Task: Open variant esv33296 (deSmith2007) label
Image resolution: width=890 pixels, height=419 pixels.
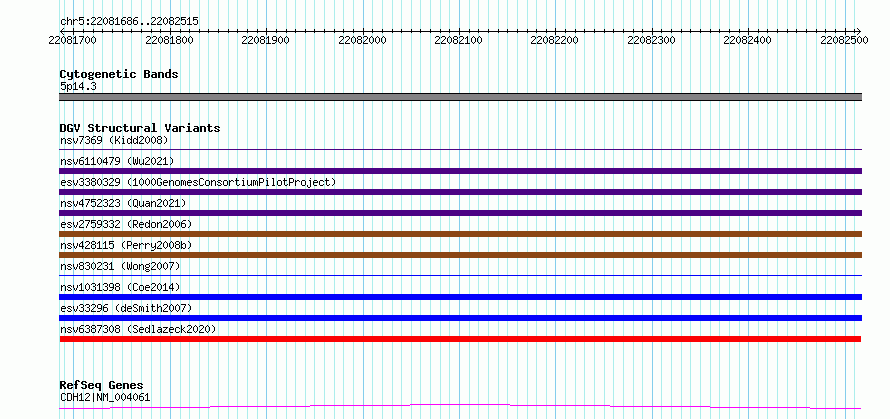Action: click(x=126, y=308)
